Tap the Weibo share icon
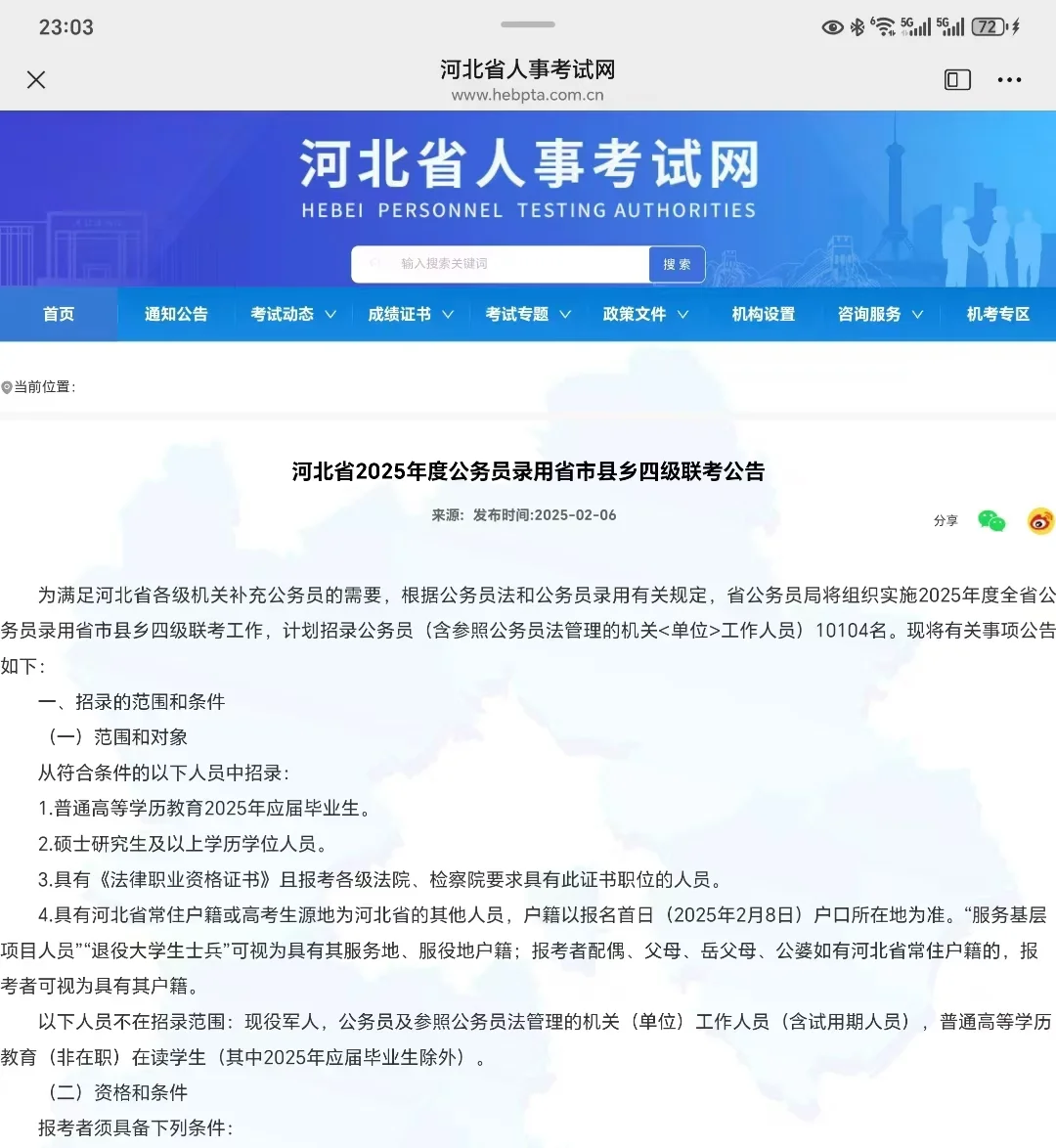The width and height of the screenshot is (1056, 1148). [x=1040, y=521]
